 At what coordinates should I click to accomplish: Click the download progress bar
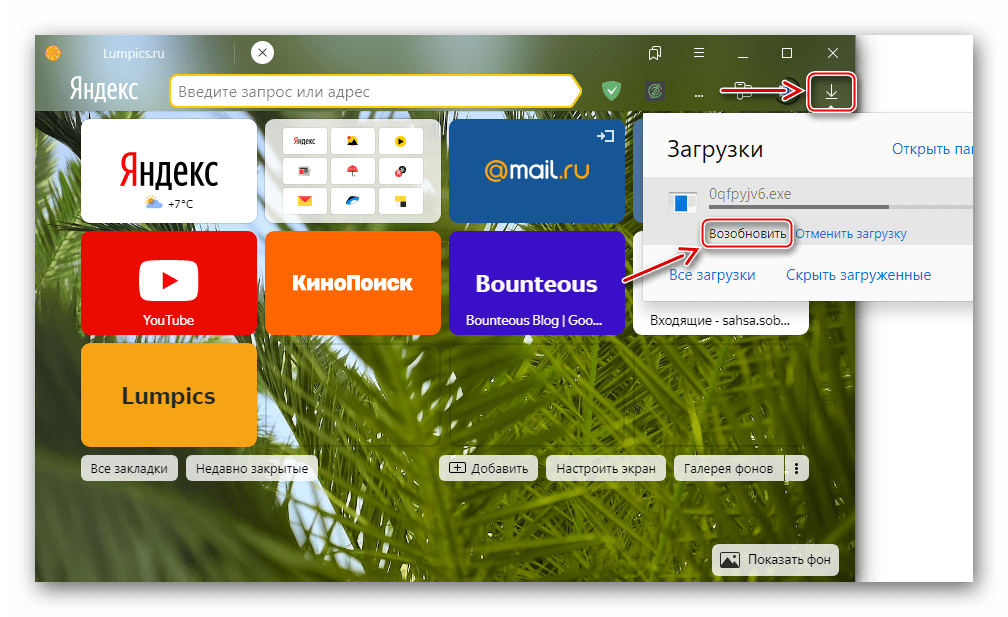(x=840, y=207)
